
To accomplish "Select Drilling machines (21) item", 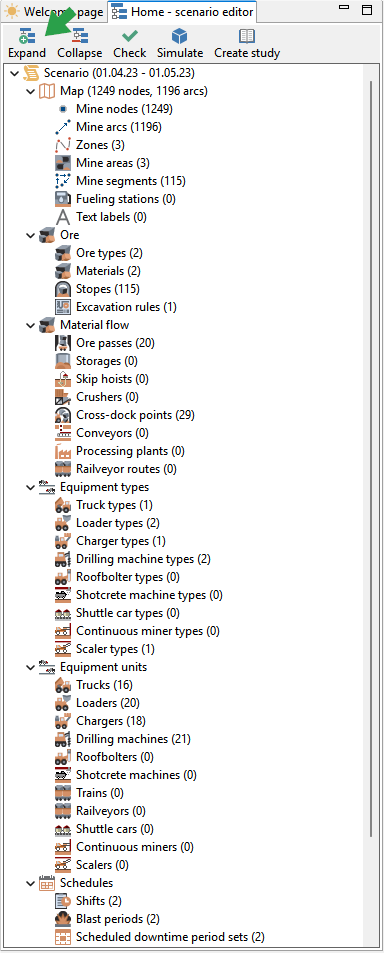I will (x=134, y=739).
